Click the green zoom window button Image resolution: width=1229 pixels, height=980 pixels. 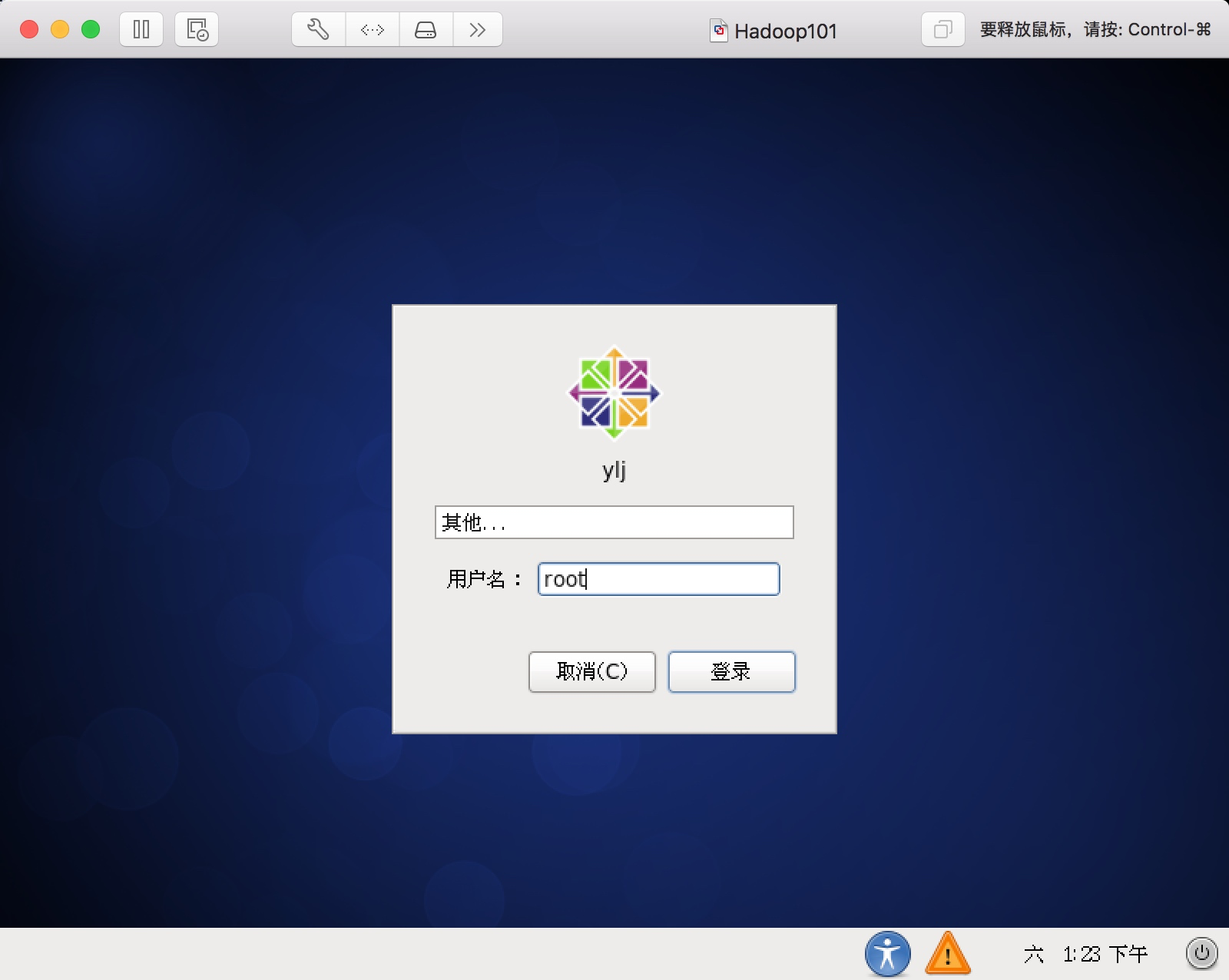(91, 28)
